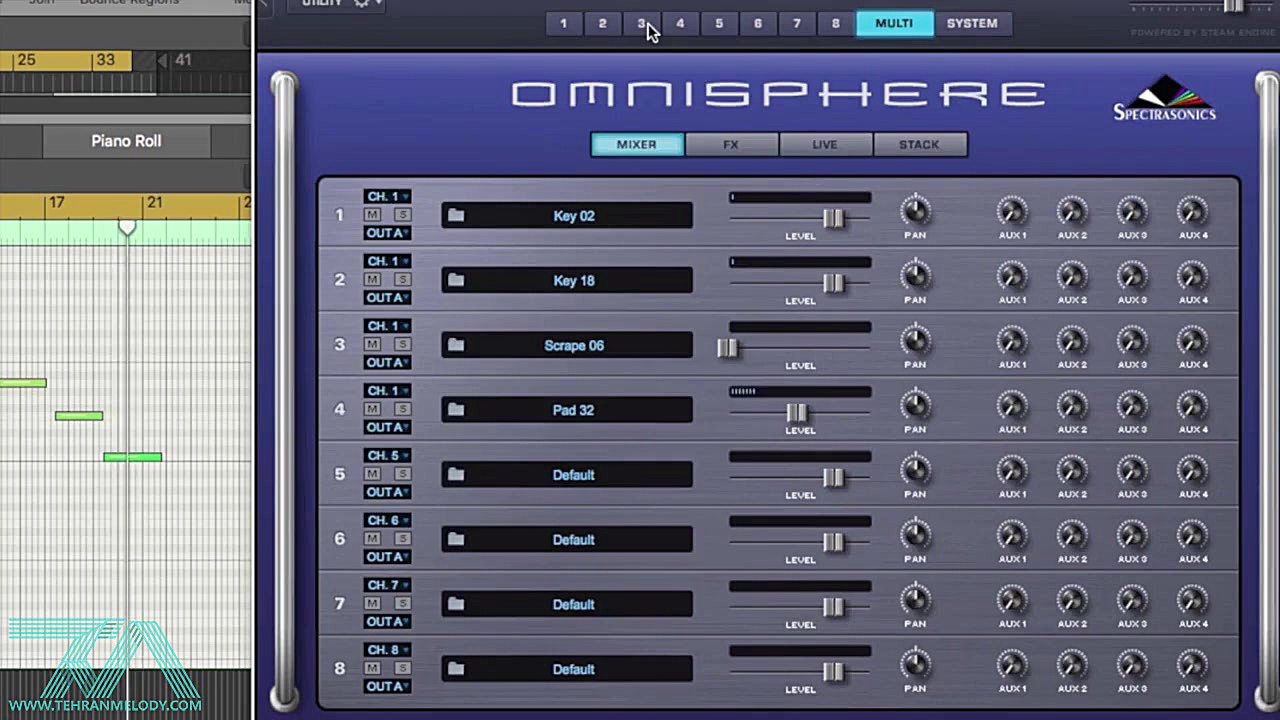This screenshot has width=1280, height=720.
Task: Click the PAN knob for part 4
Action: [x=915, y=405]
